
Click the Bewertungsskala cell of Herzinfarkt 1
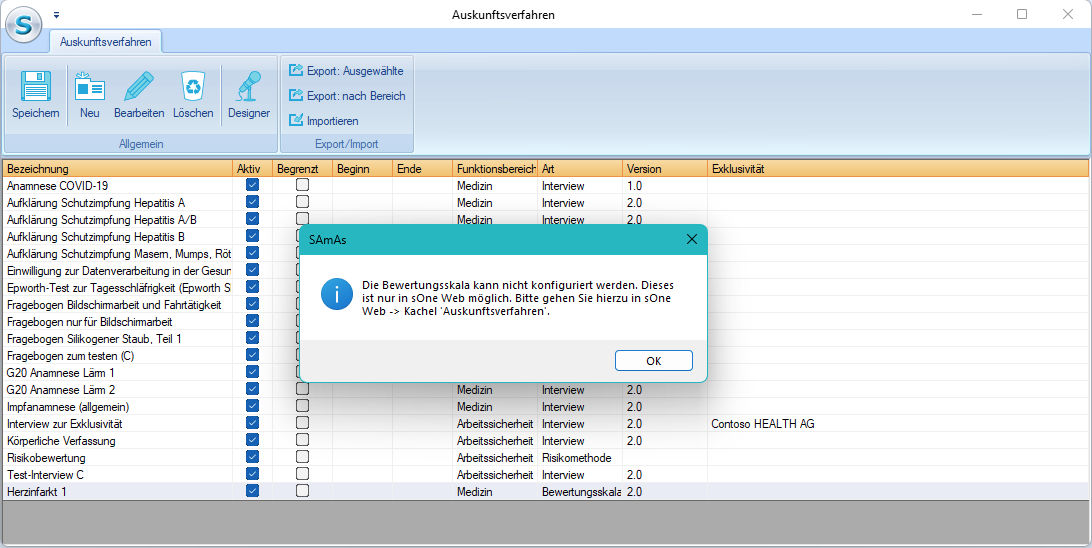tap(581, 492)
